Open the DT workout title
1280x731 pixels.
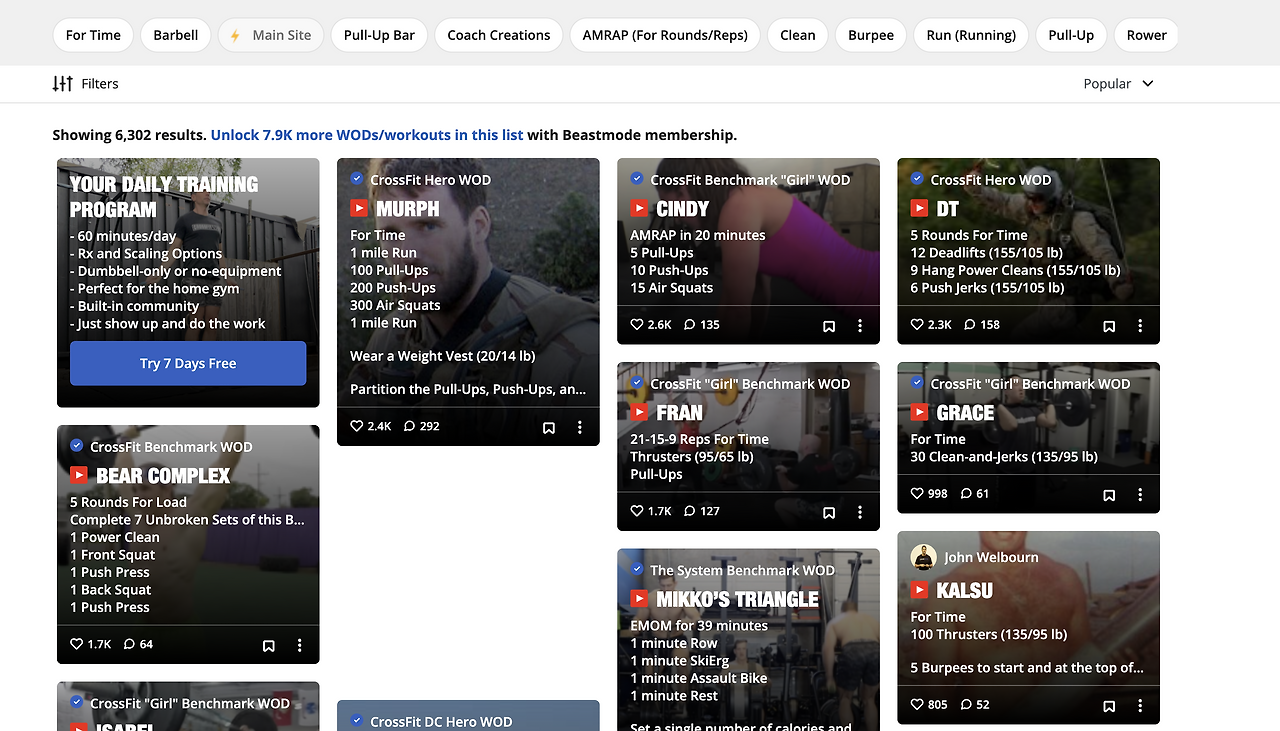[x=947, y=209]
